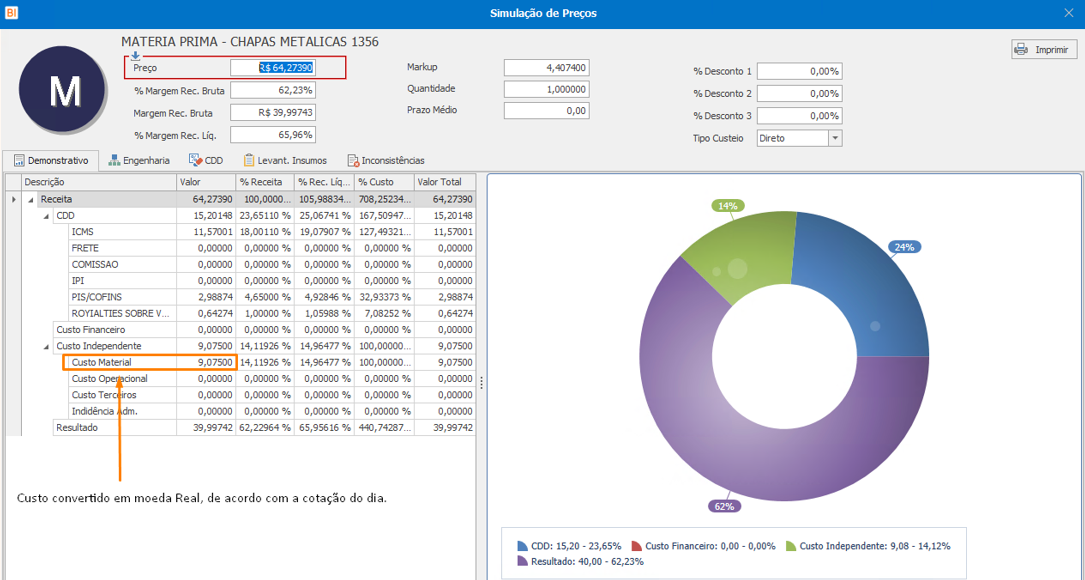Click the Levant. Insumos clipboard icon
This screenshot has width=1085, height=580.
pyautogui.click(x=249, y=161)
